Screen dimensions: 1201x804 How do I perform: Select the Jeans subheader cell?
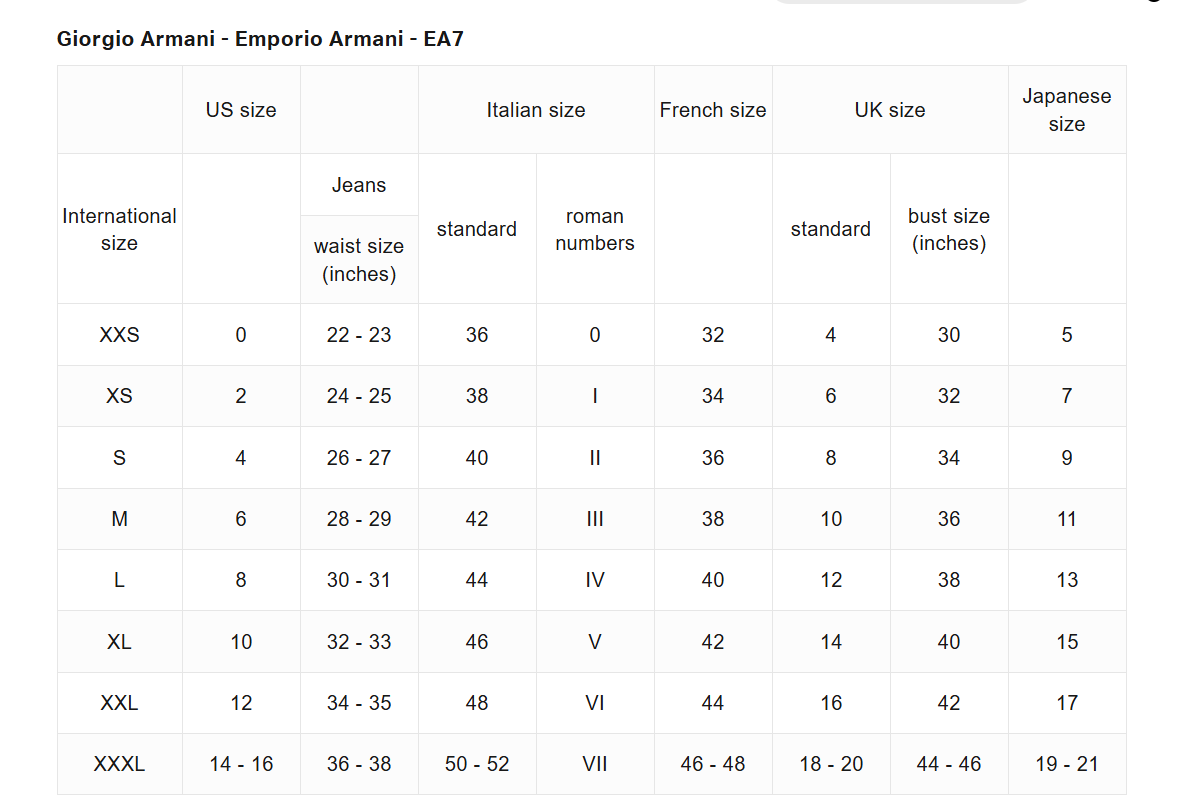(359, 185)
